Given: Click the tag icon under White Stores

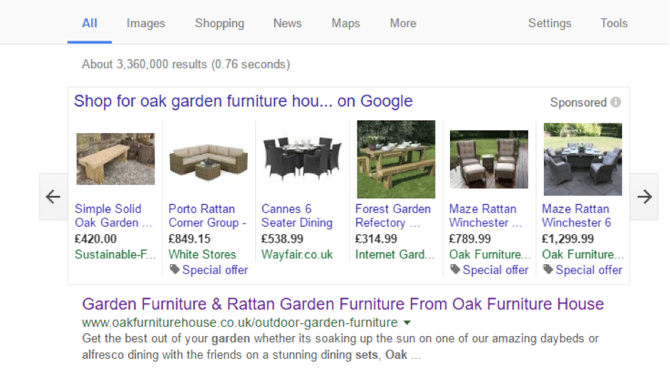Looking at the screenshot, I should click(x=174, y=269).
